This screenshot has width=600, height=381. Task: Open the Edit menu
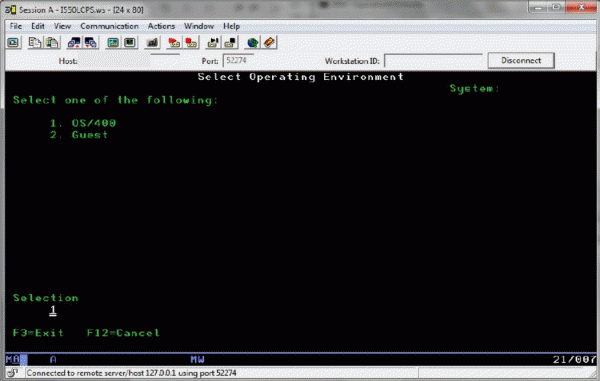click(38, 26)
